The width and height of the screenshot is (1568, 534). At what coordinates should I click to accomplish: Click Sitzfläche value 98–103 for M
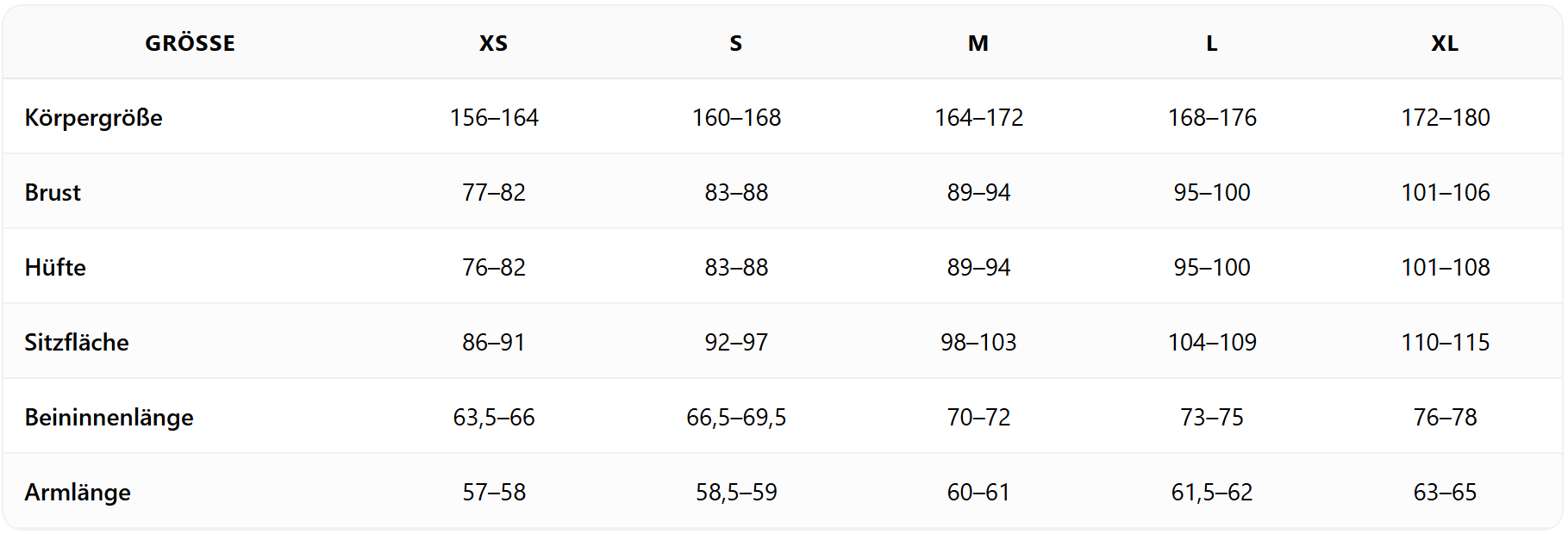[x=978, y=342]
